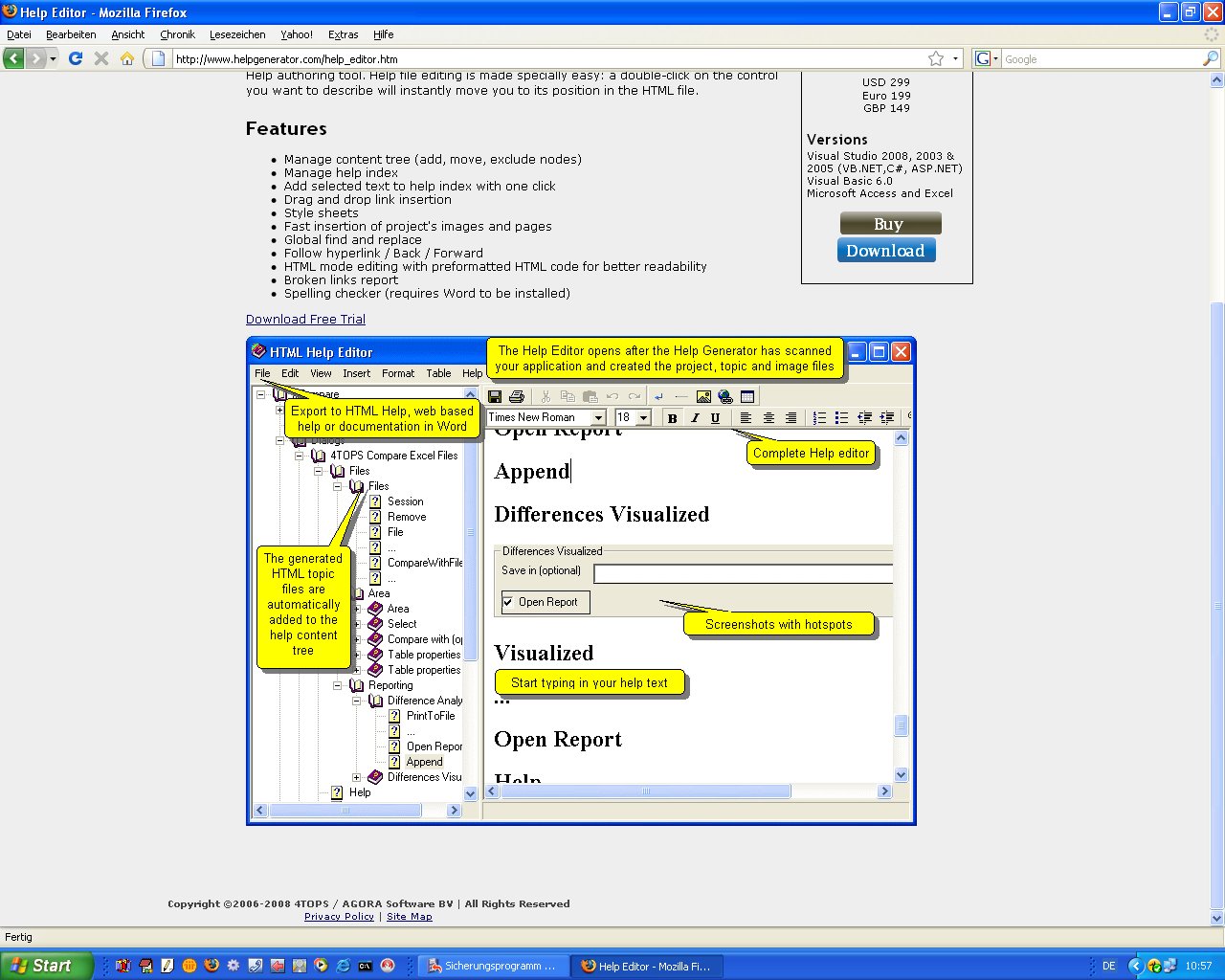This screenshot has width=1225, height=980.
Task: Toggle the Open Report checkbox
Action: [508, 602]
